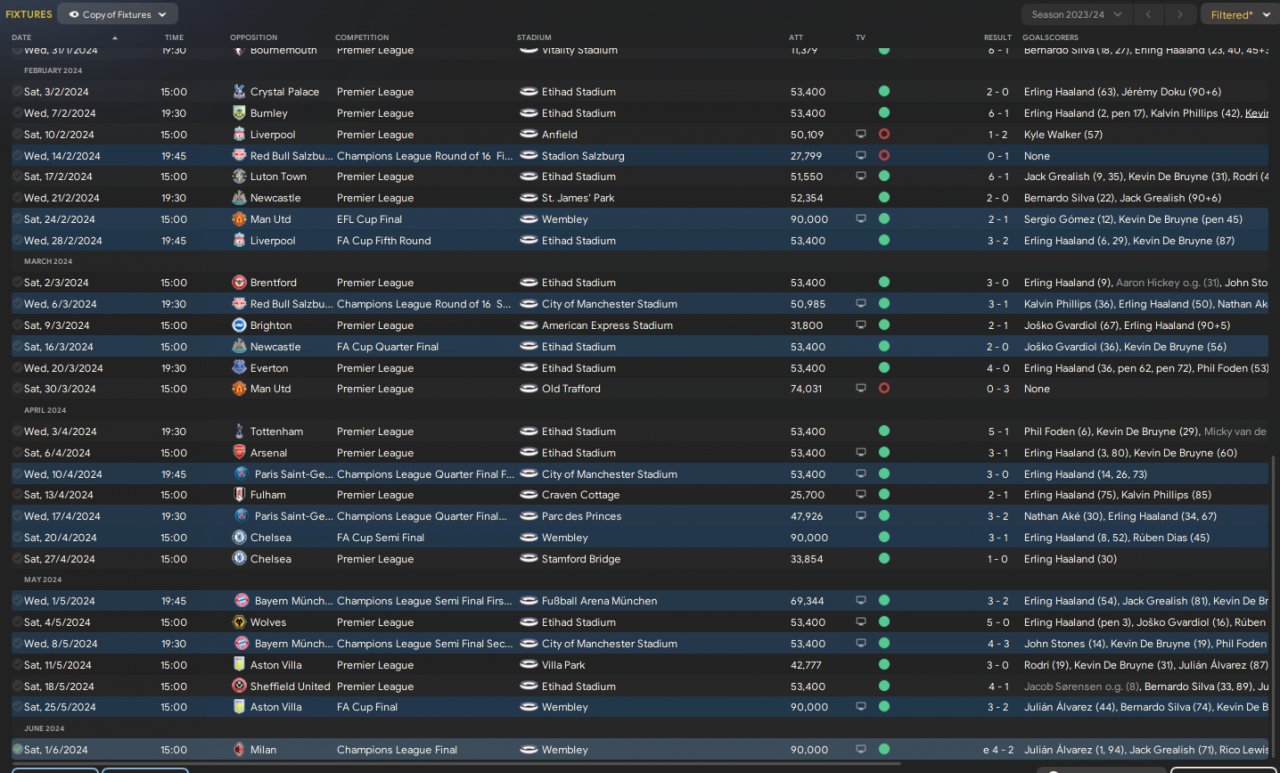Viewport: 1280px width, 773px height.
Task: Open the Parc des Princes stadium link
Action: (x=582, y=516)
